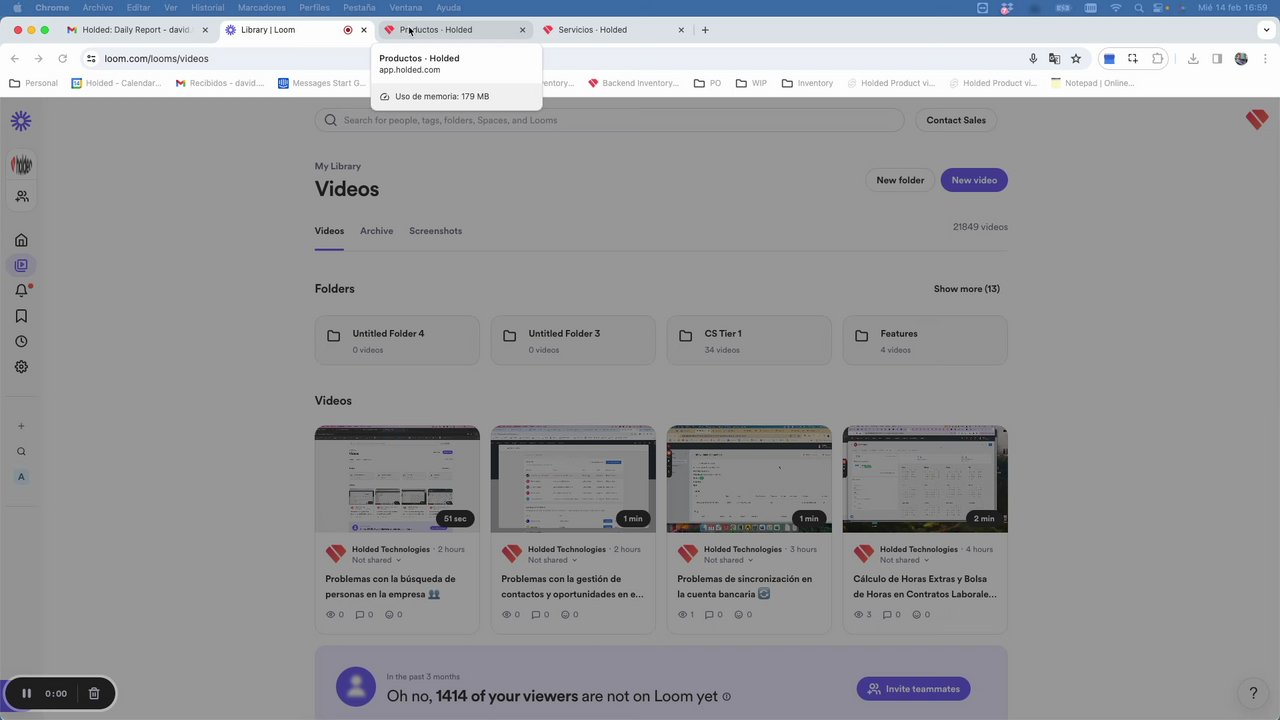Open the Library icon in Loom sidebar

[x=21, y=265]
